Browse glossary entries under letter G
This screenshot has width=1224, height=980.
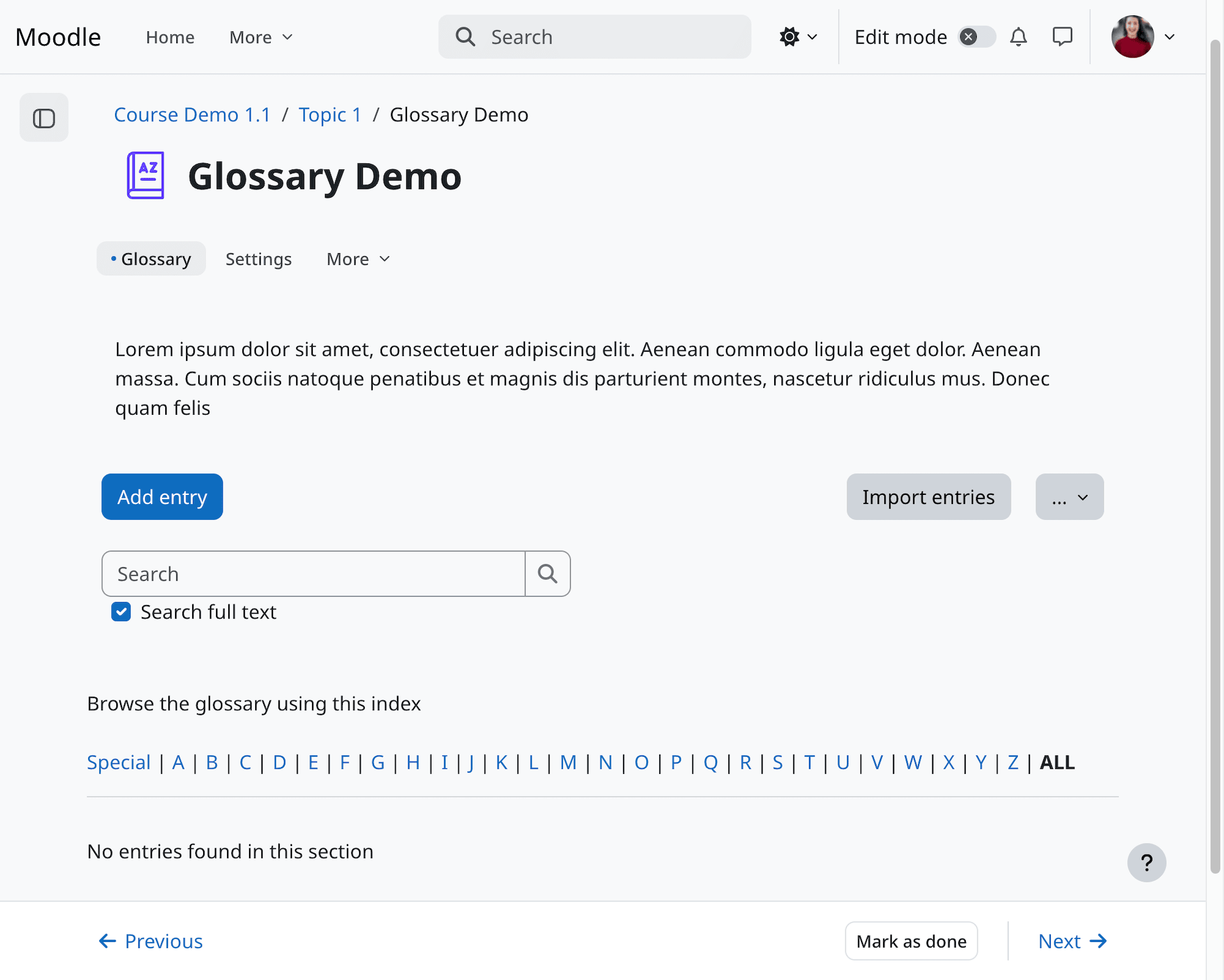click(378, 762)
